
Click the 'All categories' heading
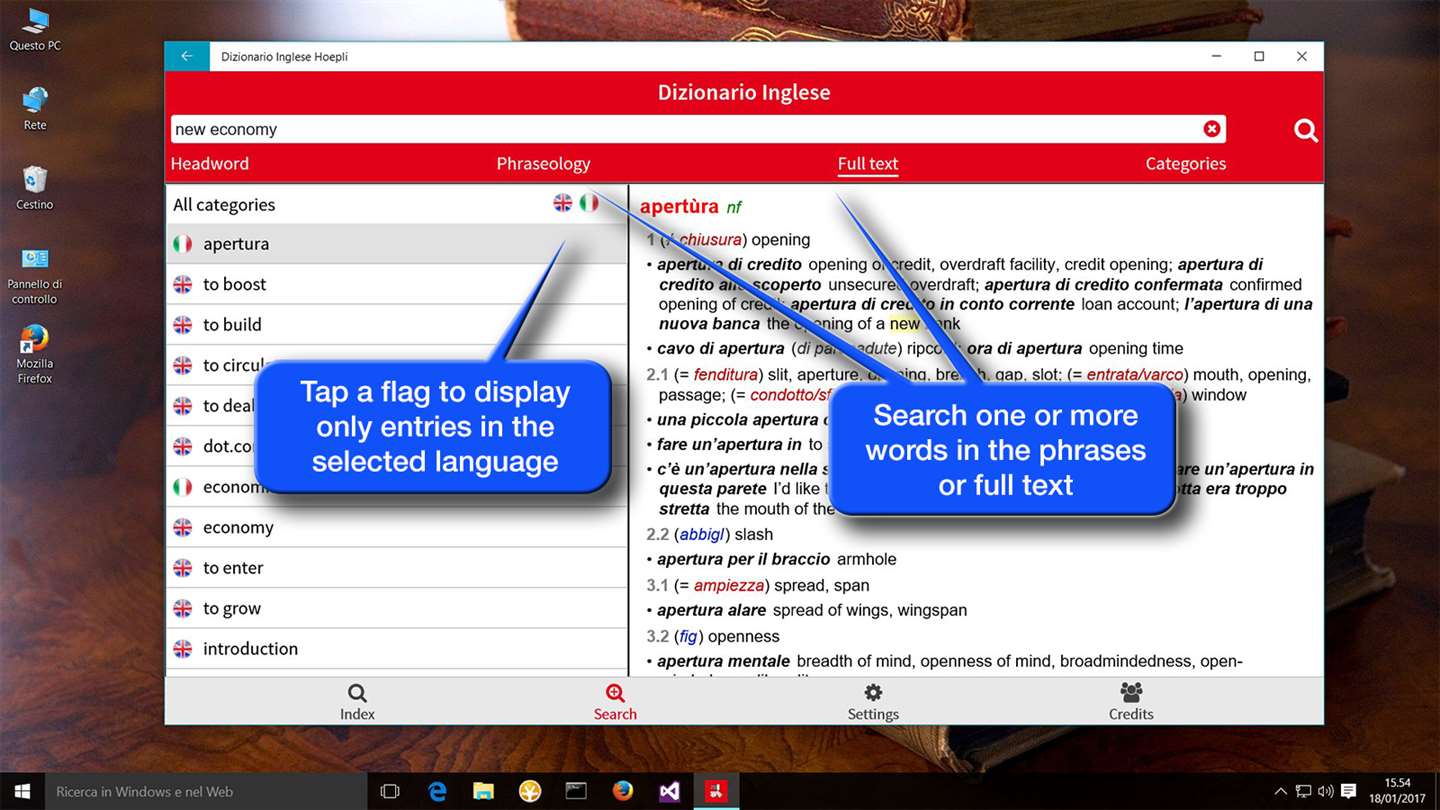click(x=224, y=205)
